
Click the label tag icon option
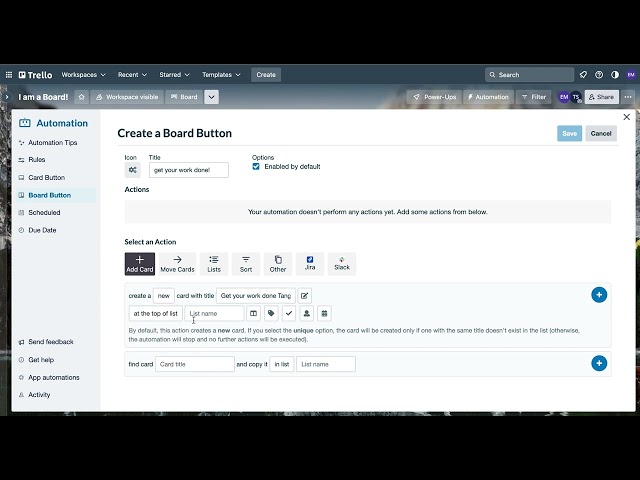271,313
